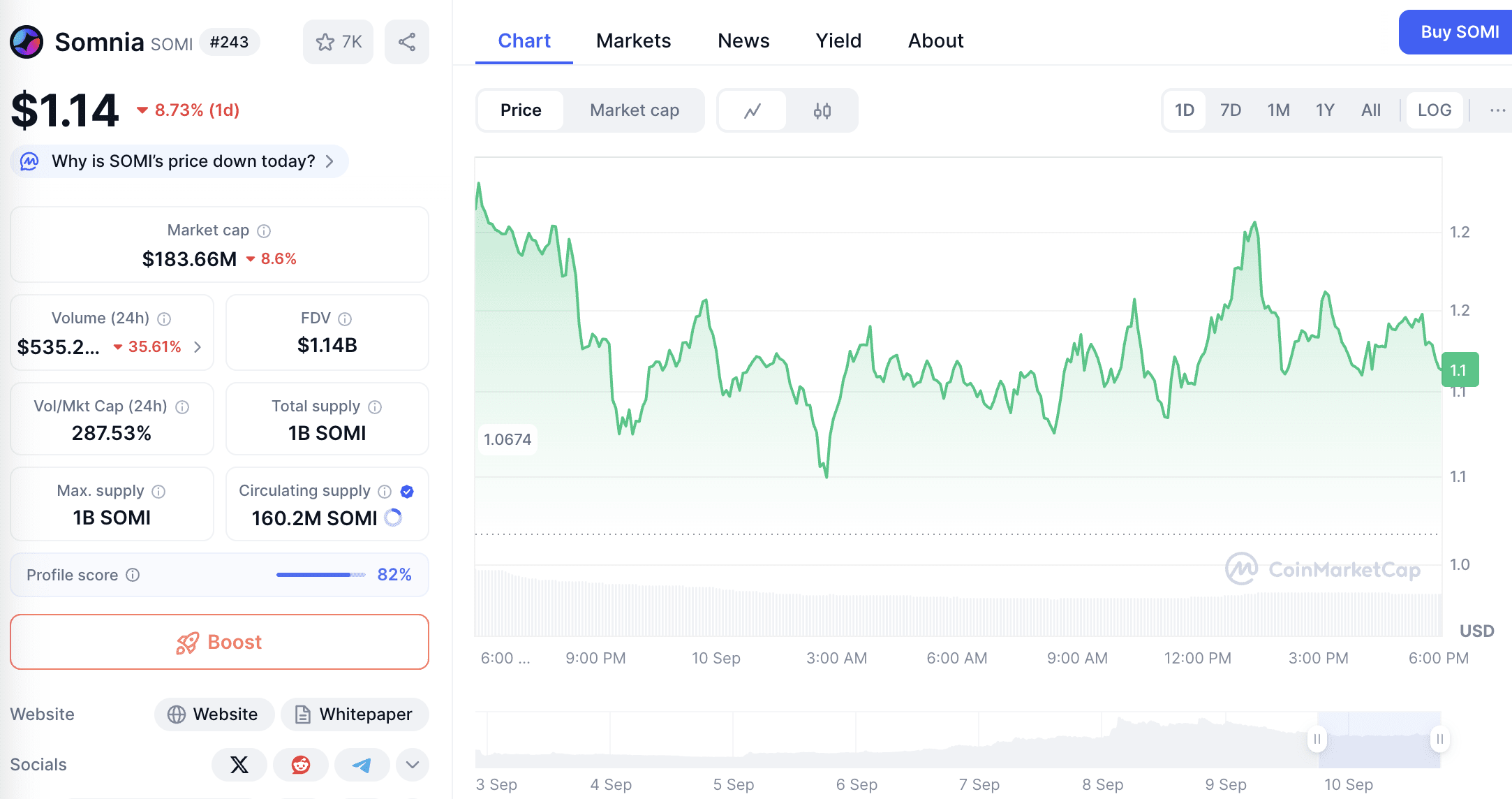1512x799 pixels.
Task: Open the X (Twitter) social link
Action: tap(239, 765)
